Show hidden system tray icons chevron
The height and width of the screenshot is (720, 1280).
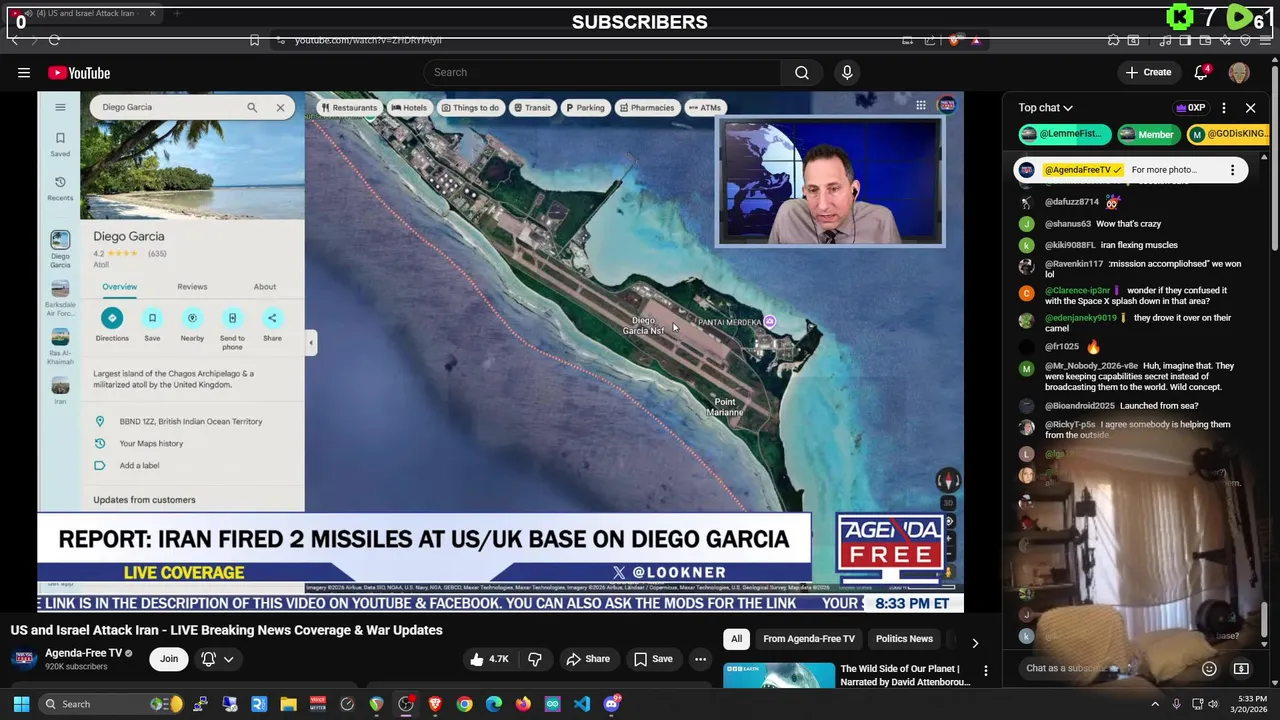pos(1155,704)
